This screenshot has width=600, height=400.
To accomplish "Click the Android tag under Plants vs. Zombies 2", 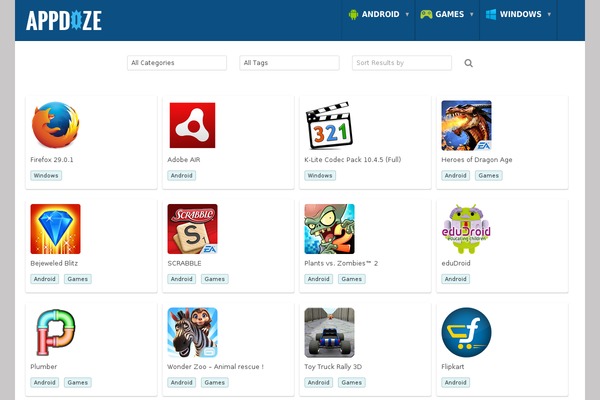I will click(318, 279).
